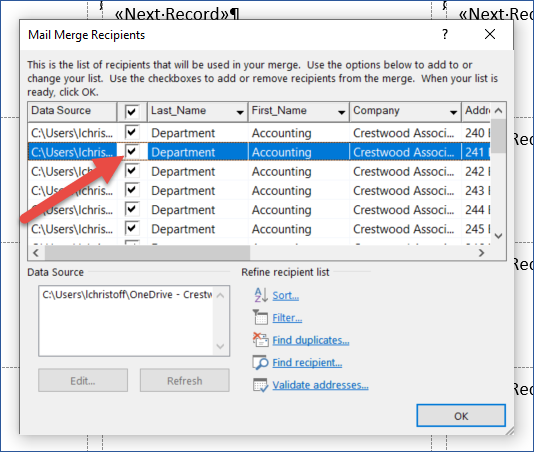This screenshot has height=452, width=534.
Task: Click the Last_Name column header text
Action: 178,110
